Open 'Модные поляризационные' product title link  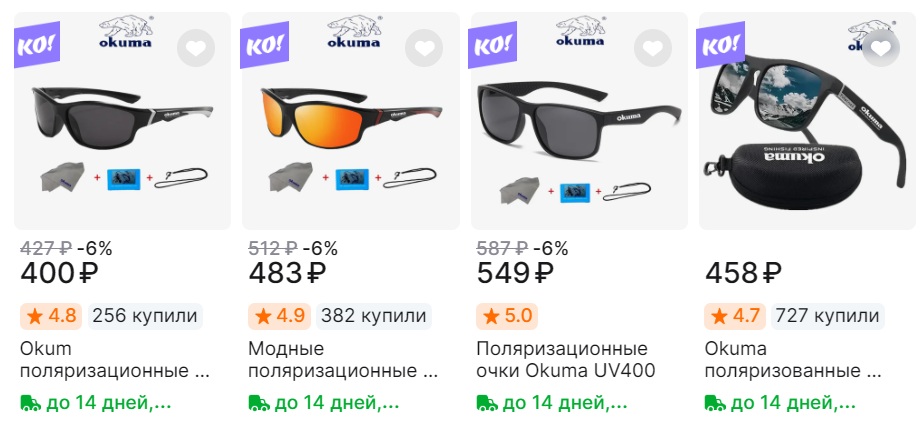(x=343, y=360)
